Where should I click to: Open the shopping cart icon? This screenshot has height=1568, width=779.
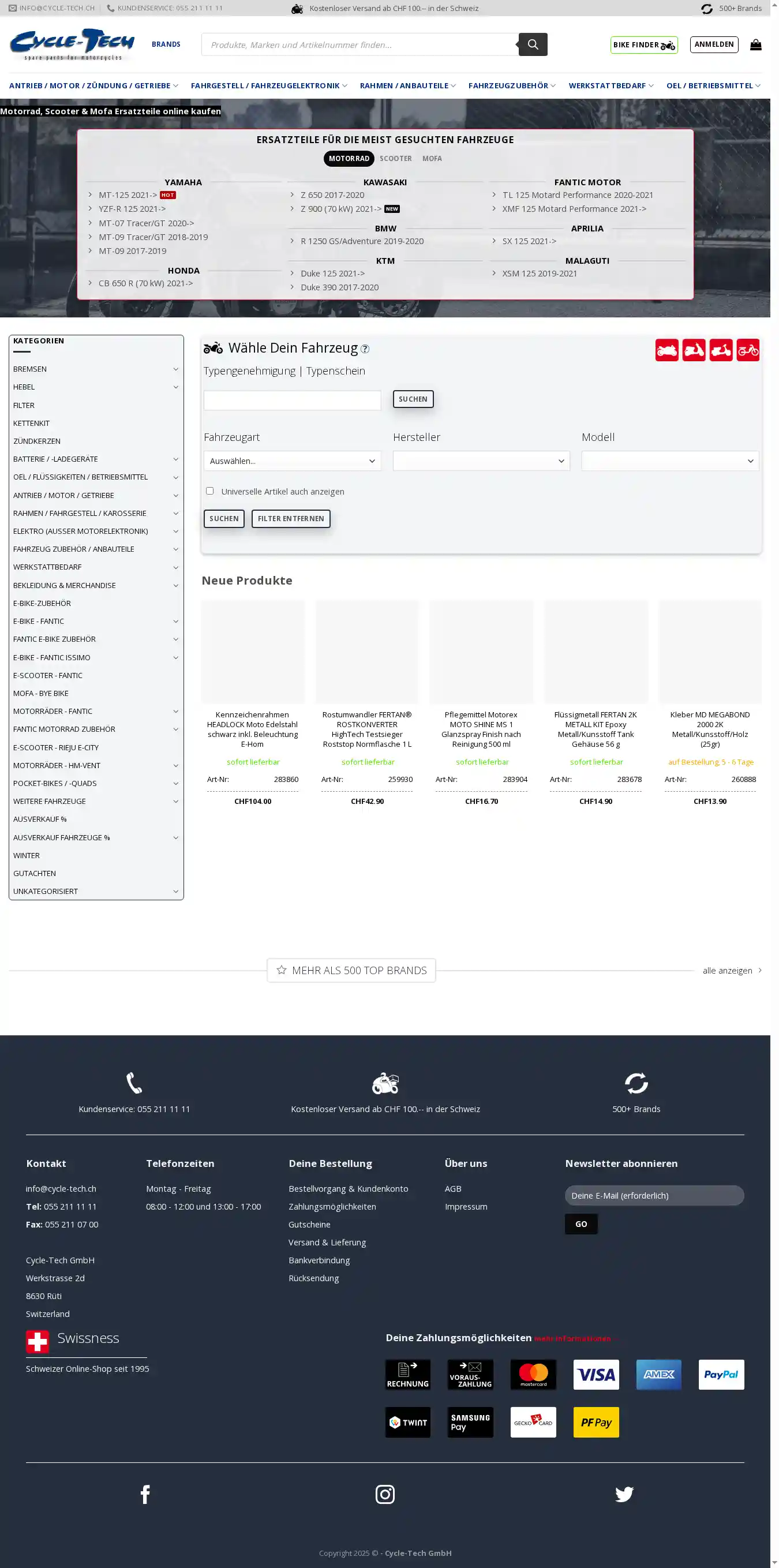tap(755, 44)
